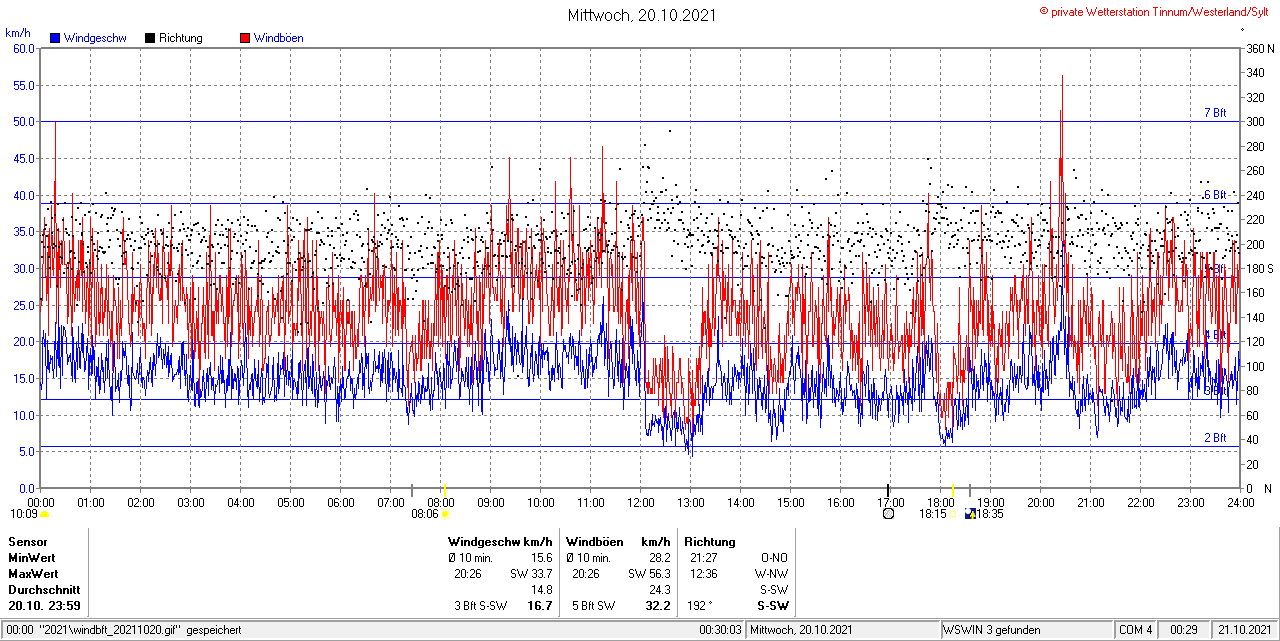Click the O-NO direction value
1280x641 pixels.
pyautogui.click(x=775, y=558)
